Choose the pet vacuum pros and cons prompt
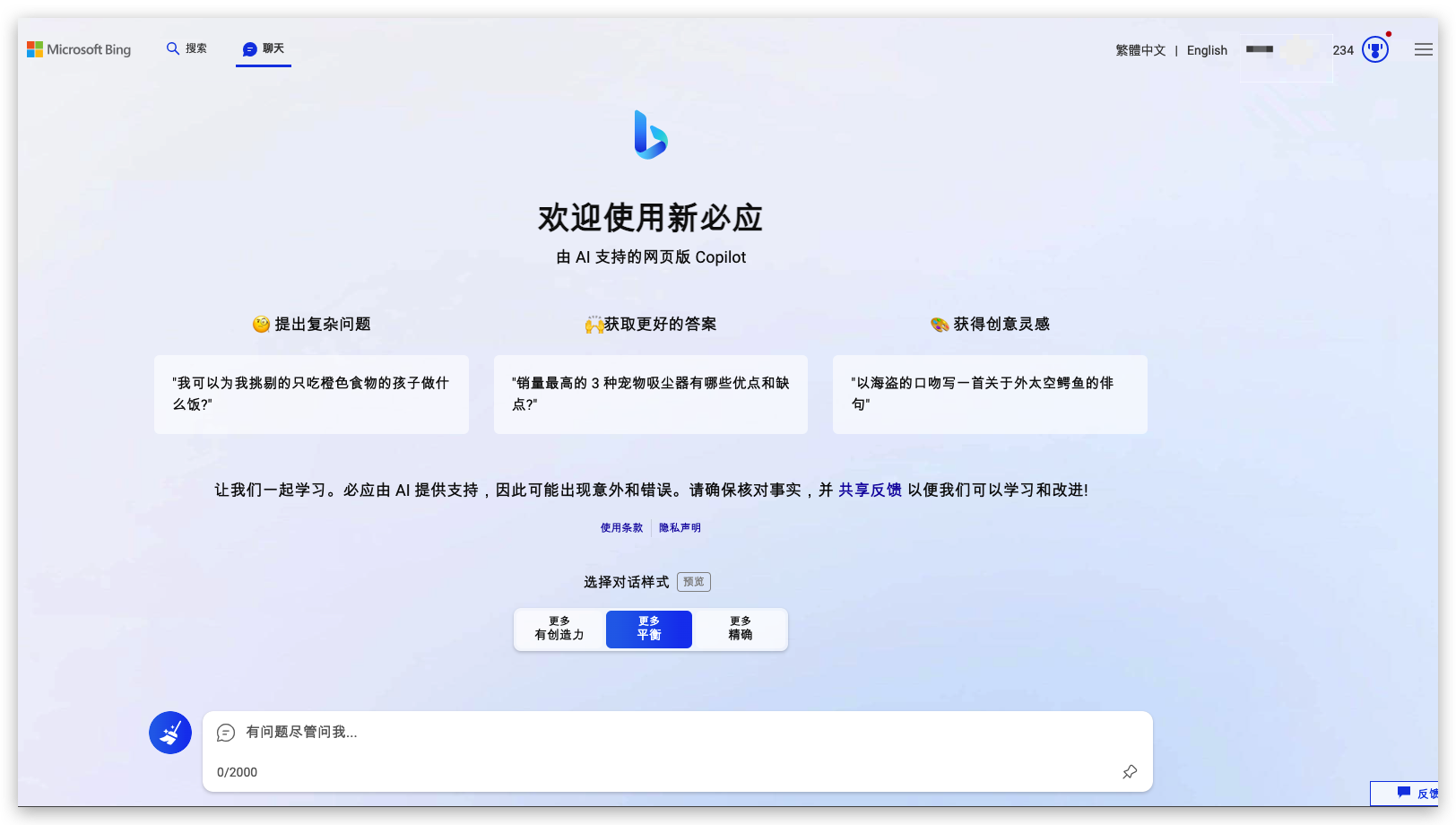Screen dimensions: 1456x825 (x=651, y=395)
